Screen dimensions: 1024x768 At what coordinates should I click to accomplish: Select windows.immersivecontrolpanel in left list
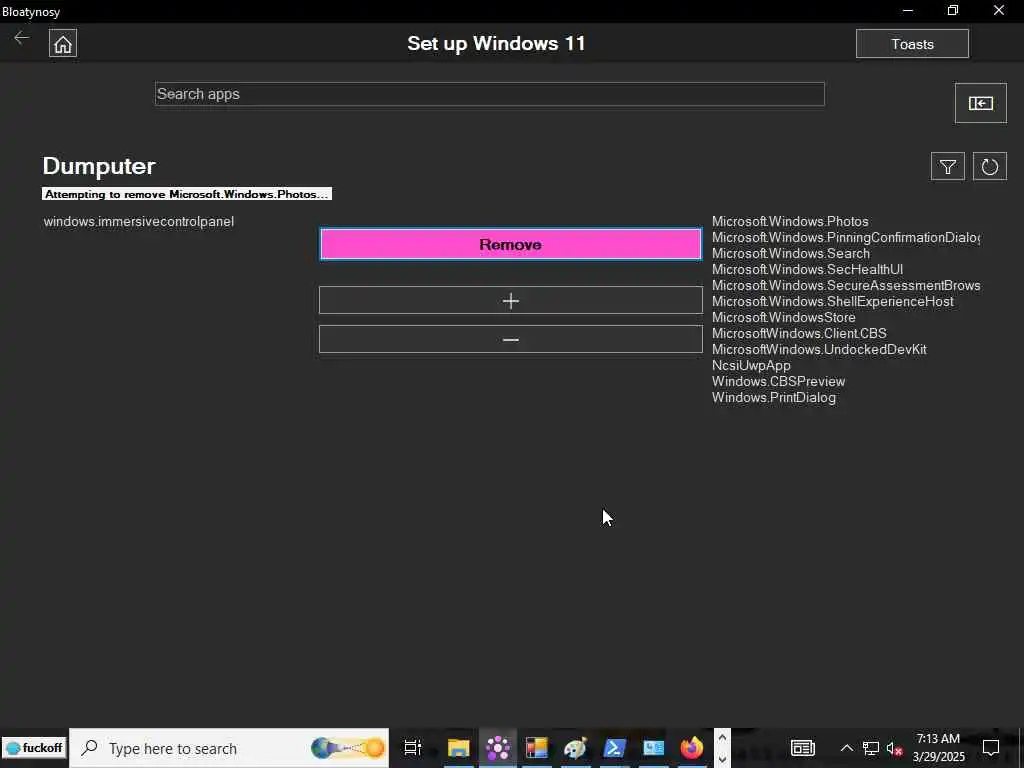coord(138,221)
